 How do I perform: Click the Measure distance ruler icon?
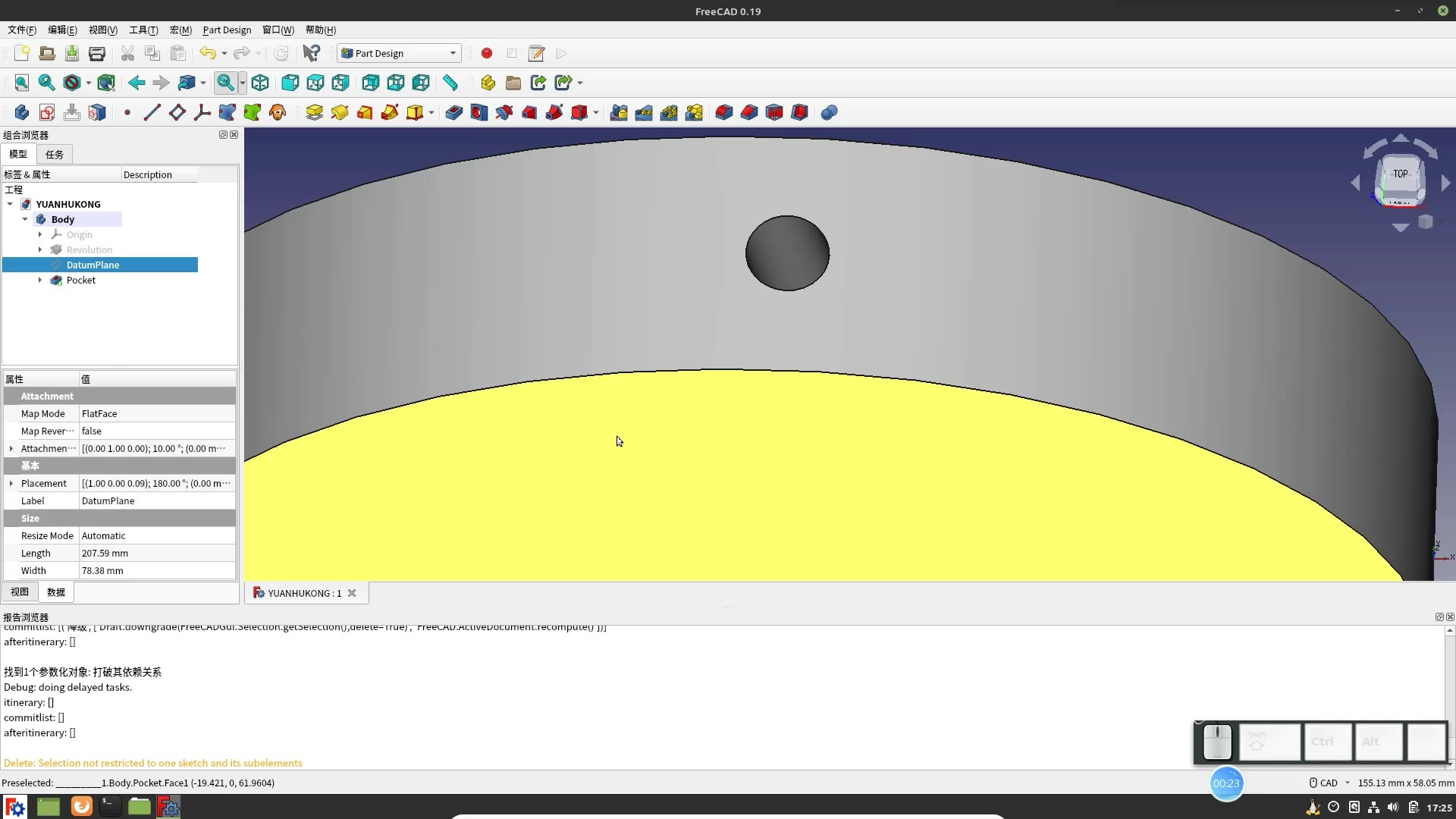(x=450, y=83)
